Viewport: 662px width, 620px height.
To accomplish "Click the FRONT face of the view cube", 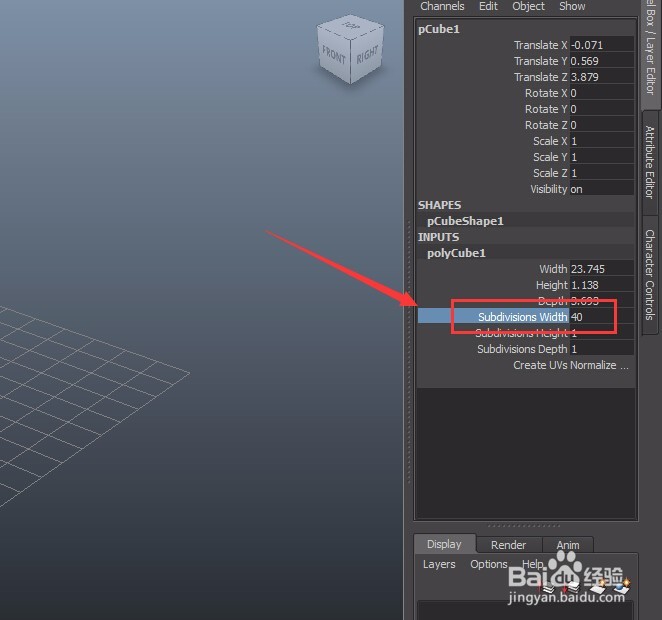I will tap(334, 54).
